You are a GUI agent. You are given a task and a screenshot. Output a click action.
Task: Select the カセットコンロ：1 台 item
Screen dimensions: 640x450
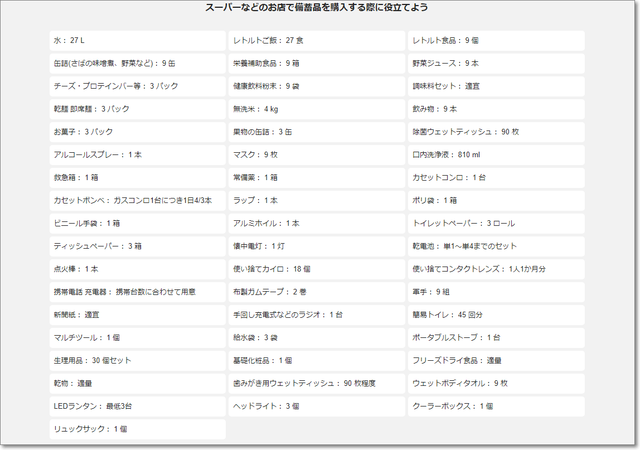point(496,177)
